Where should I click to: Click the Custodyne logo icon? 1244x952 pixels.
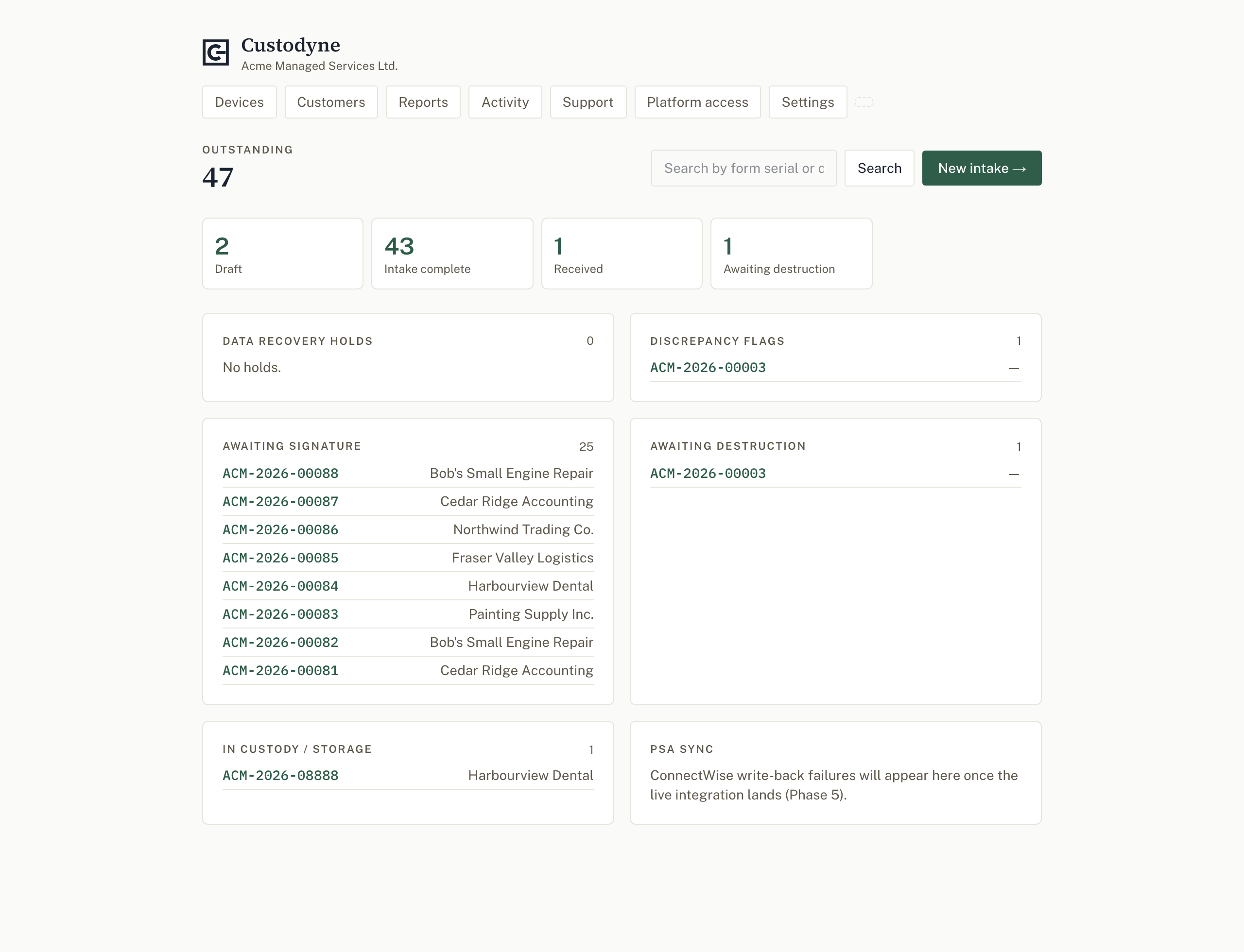[x=215, y=52]
